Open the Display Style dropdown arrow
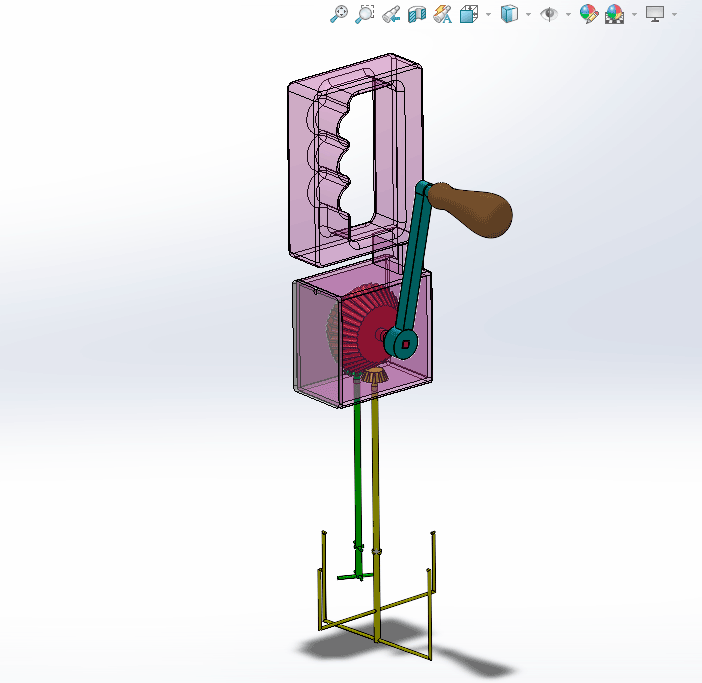 pyautogui.click(x=528, y=14)
